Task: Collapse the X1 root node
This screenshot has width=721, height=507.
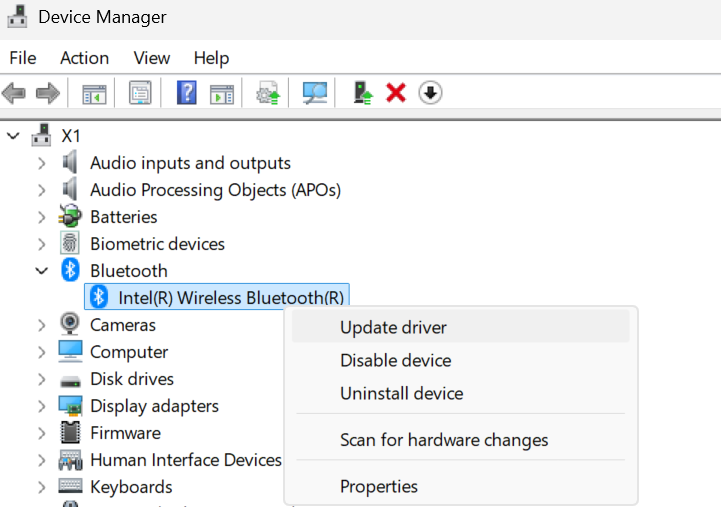Action: coord(13,136)
